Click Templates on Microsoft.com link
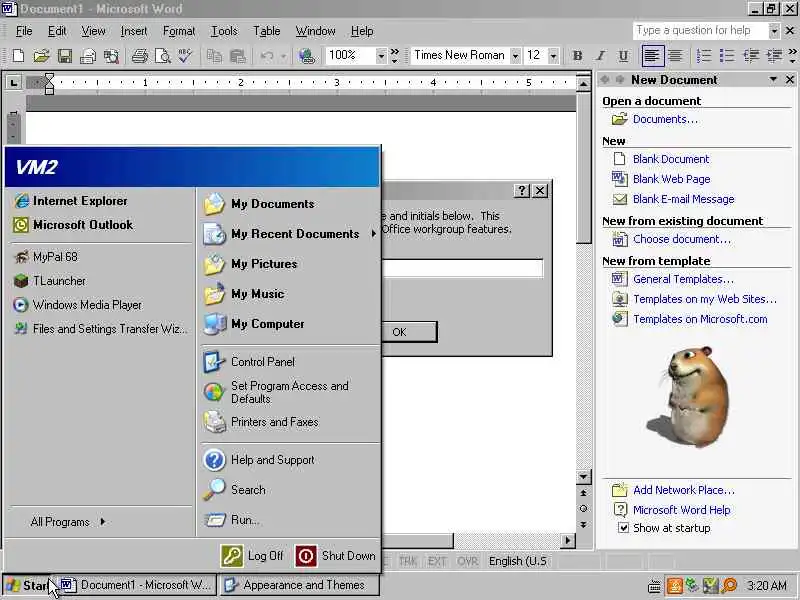Viewport: 800px width, 600px height. pyautogui.click(x=700, y=319)
